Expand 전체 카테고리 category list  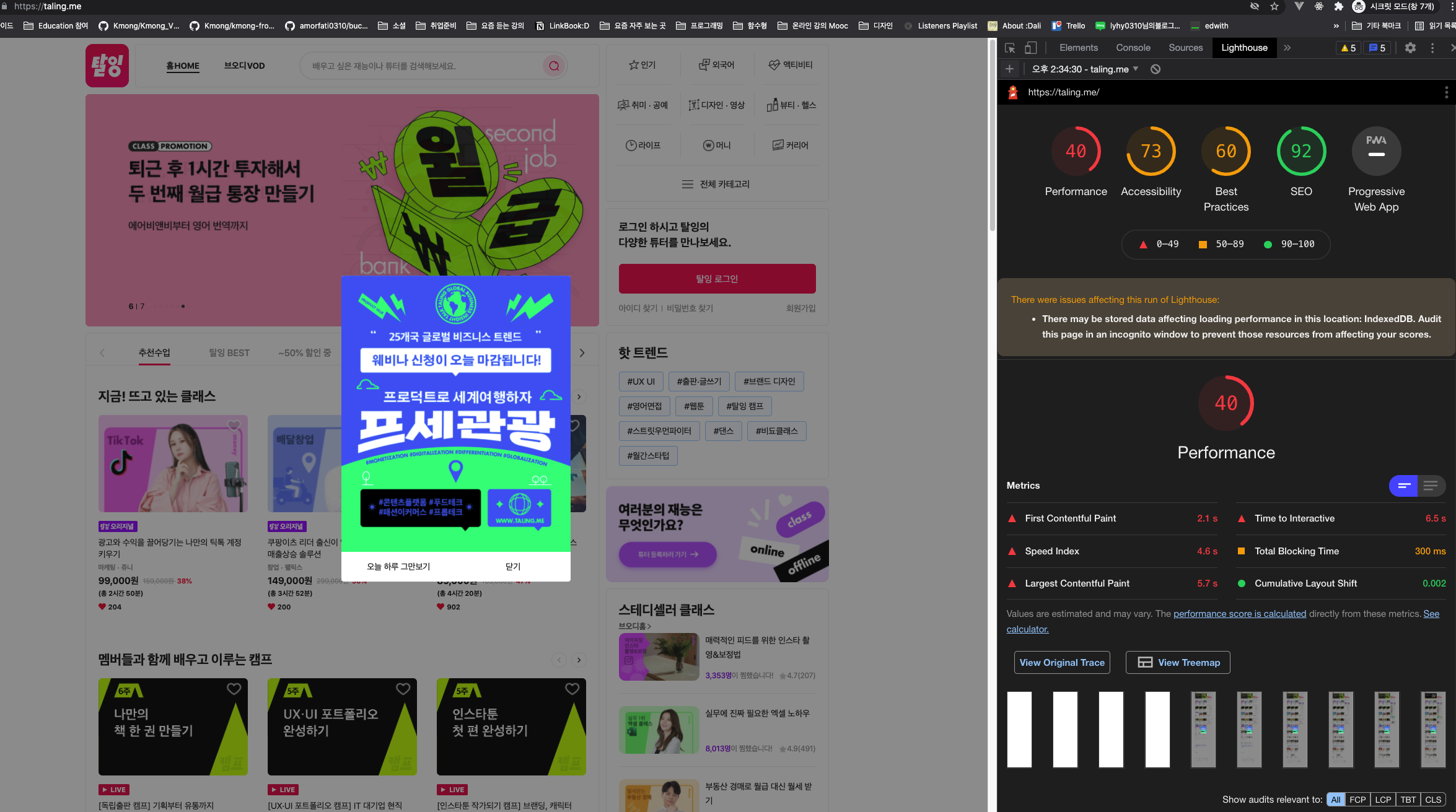716,184
